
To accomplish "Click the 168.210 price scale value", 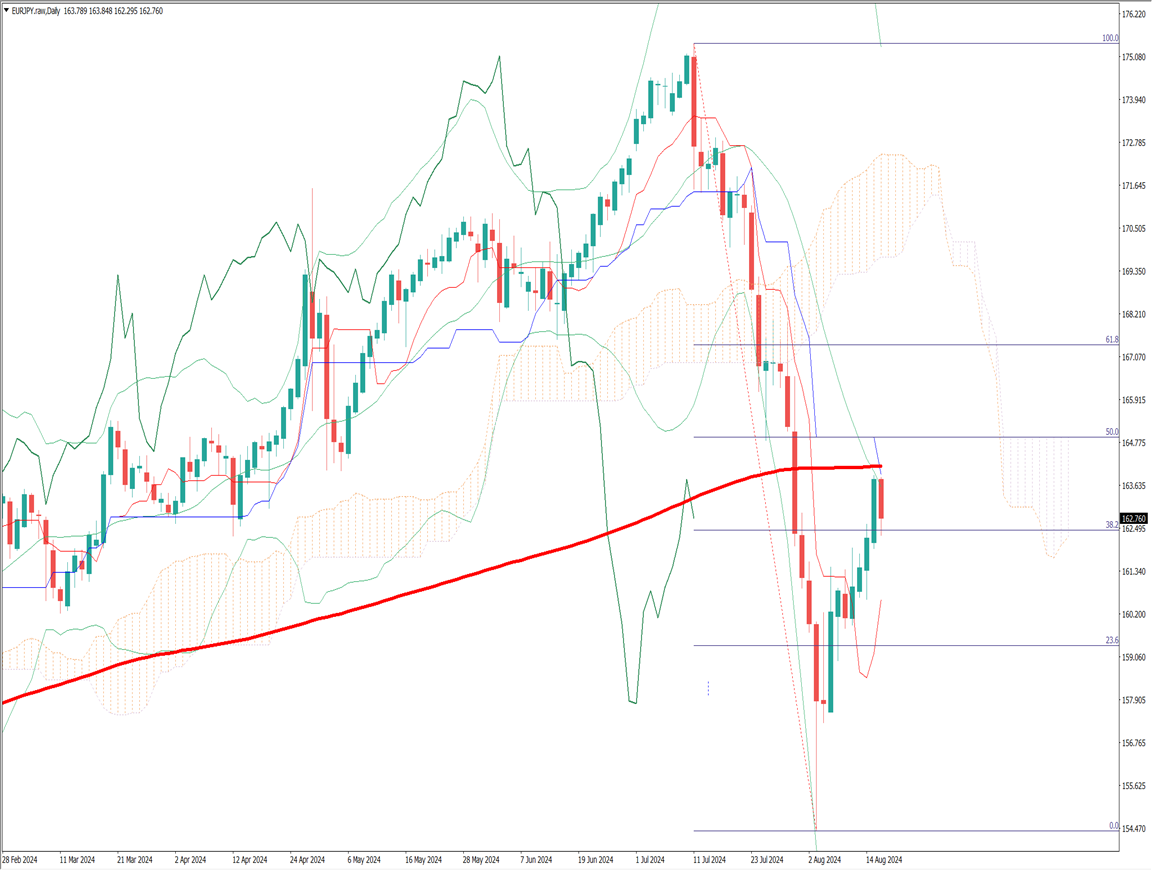I will pyautogui.click(x=1134, y=314).
